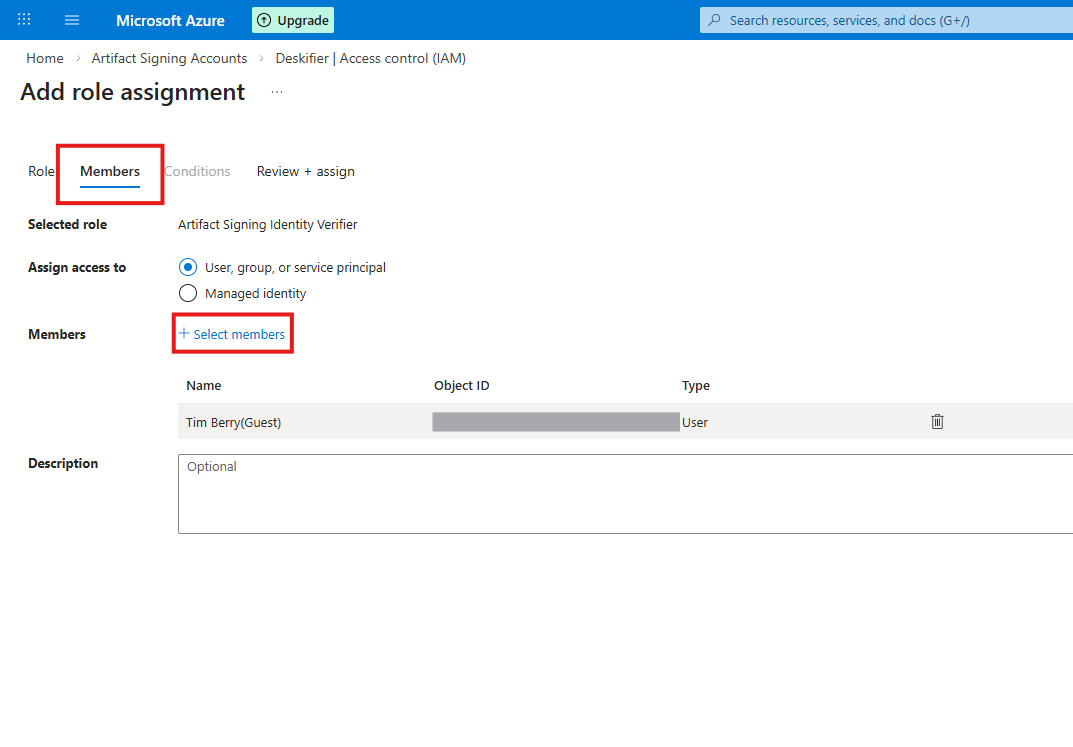
Task: Switch to the Conditions tab
Action: (197, 171)
